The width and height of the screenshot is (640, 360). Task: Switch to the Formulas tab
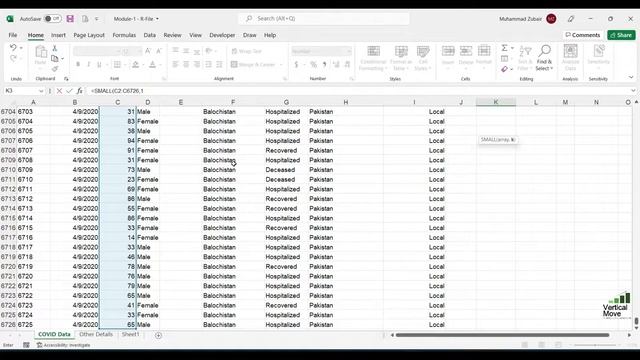coord(124,35)
